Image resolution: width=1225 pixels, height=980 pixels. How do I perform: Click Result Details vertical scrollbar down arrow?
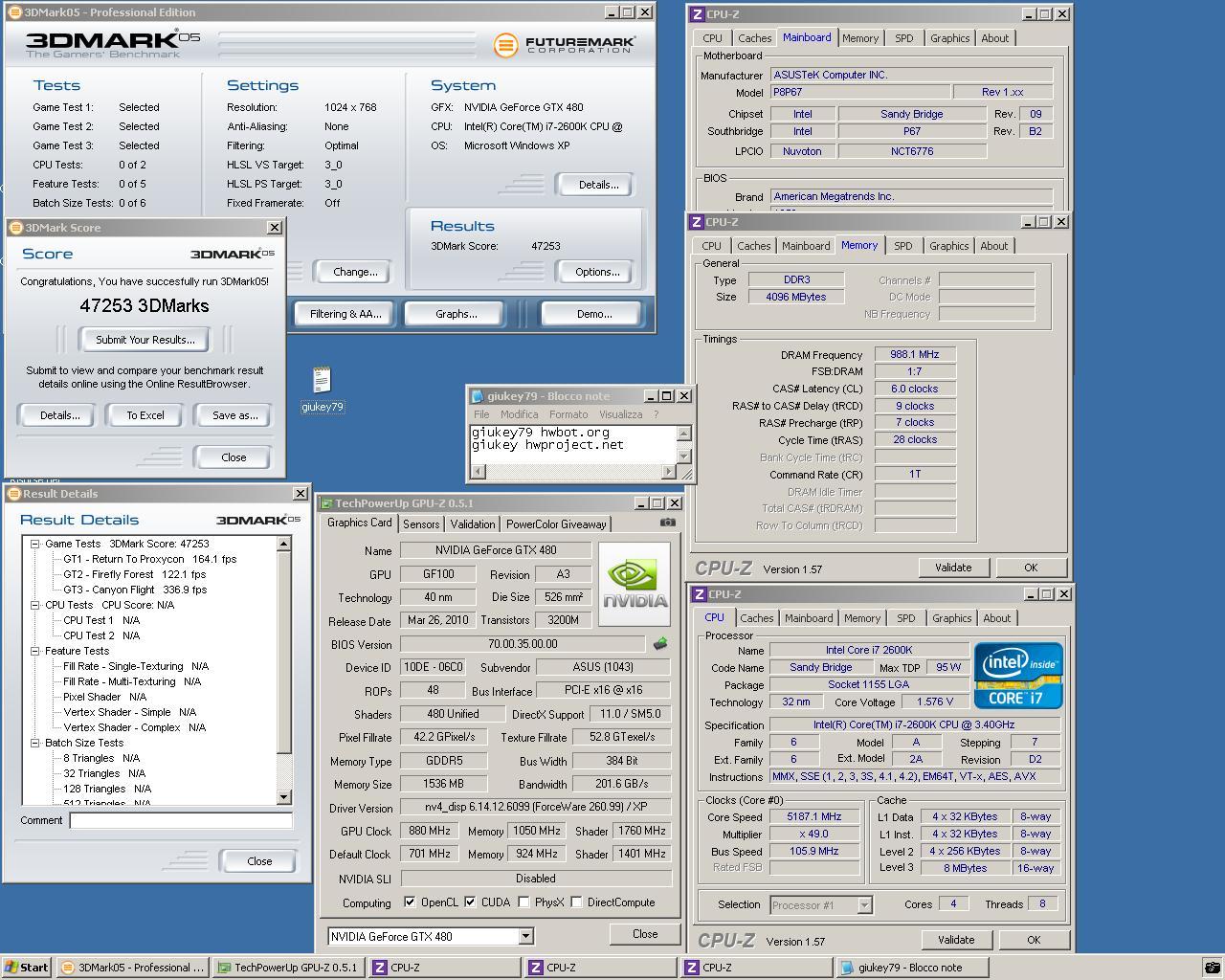pyautogui.click(x=283, y=798)
